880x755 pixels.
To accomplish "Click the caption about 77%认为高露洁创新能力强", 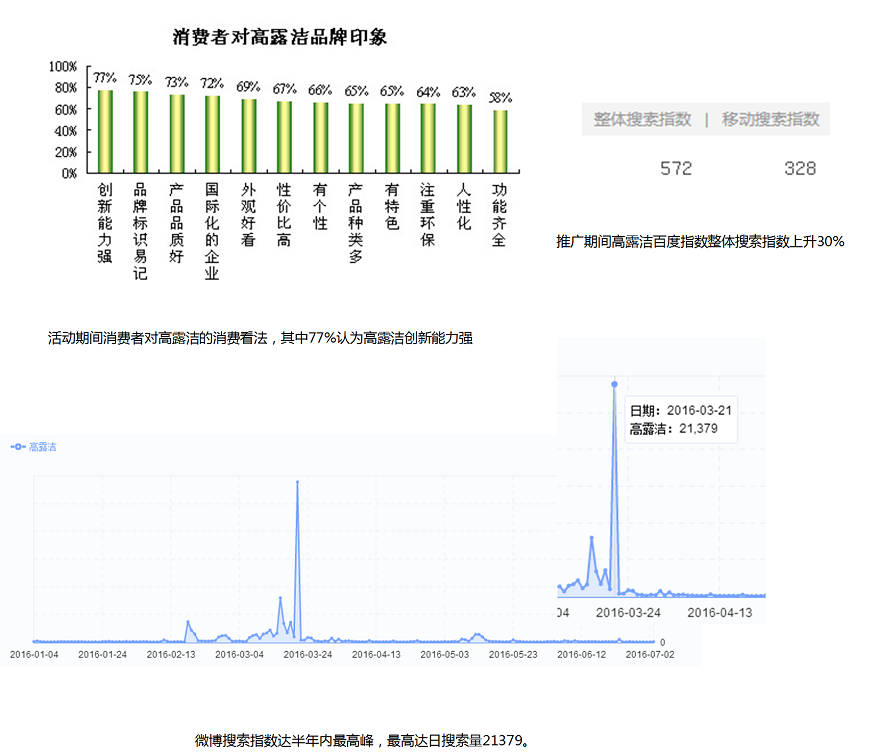I will (x=260, y=338).
